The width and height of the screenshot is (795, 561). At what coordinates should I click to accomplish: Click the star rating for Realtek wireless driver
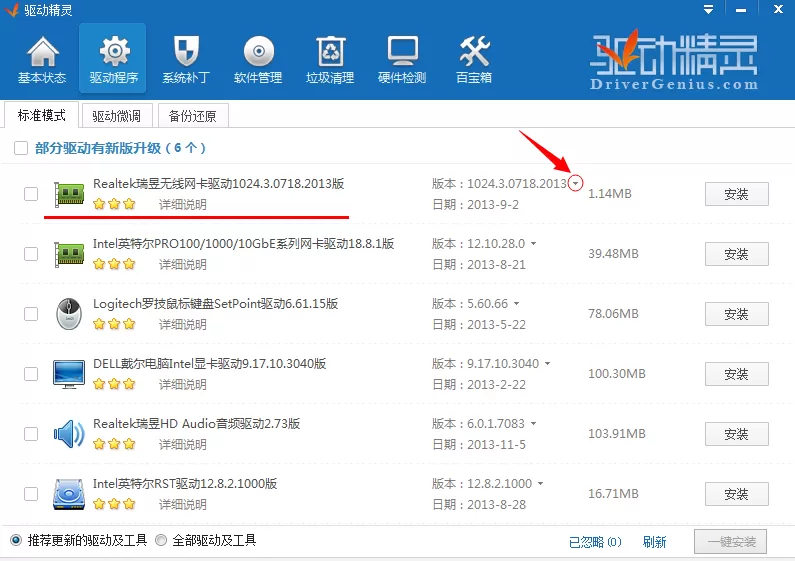tap(115, 204)
